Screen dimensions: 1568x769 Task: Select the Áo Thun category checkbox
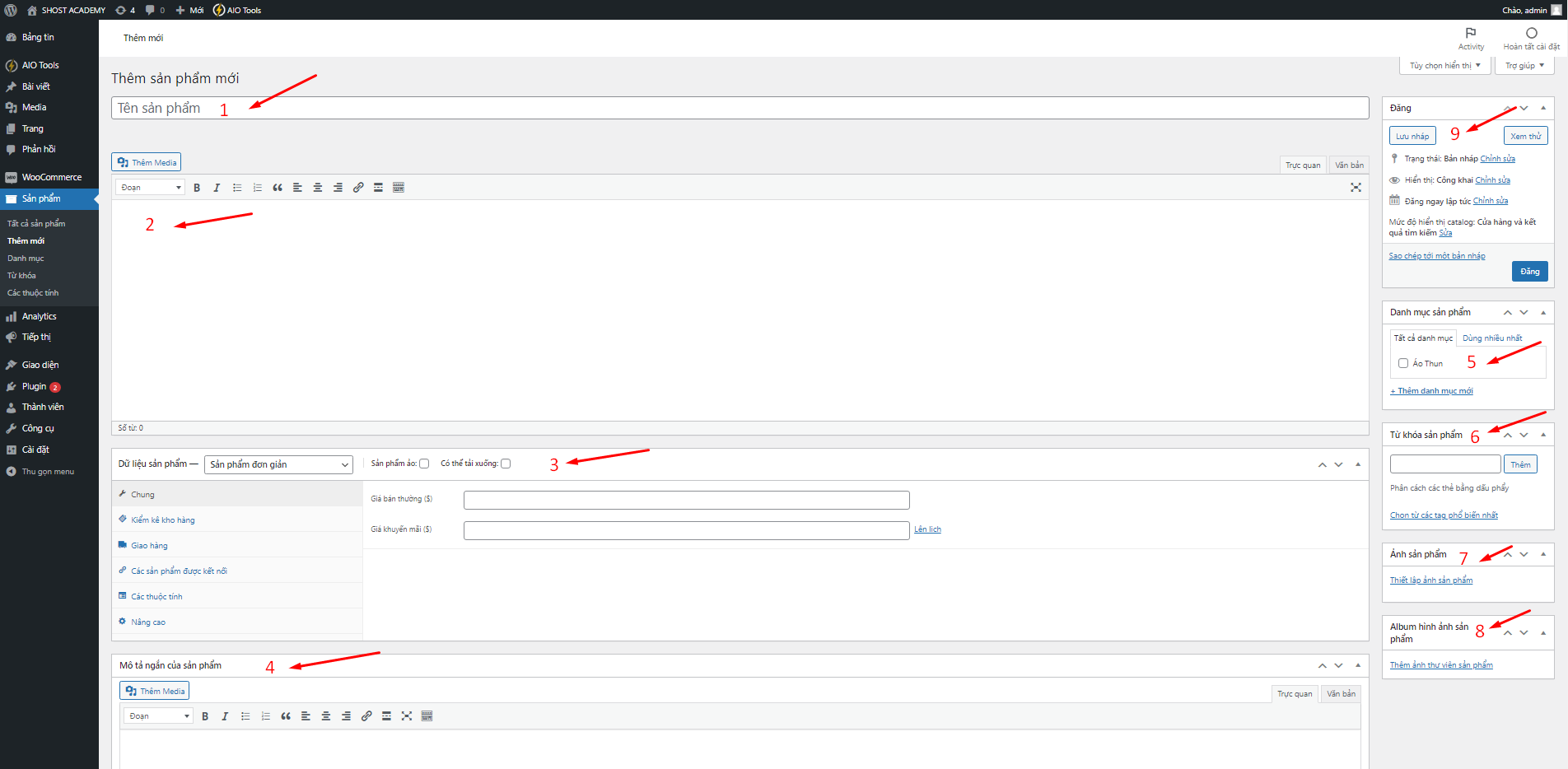[x=1403, y=363]
